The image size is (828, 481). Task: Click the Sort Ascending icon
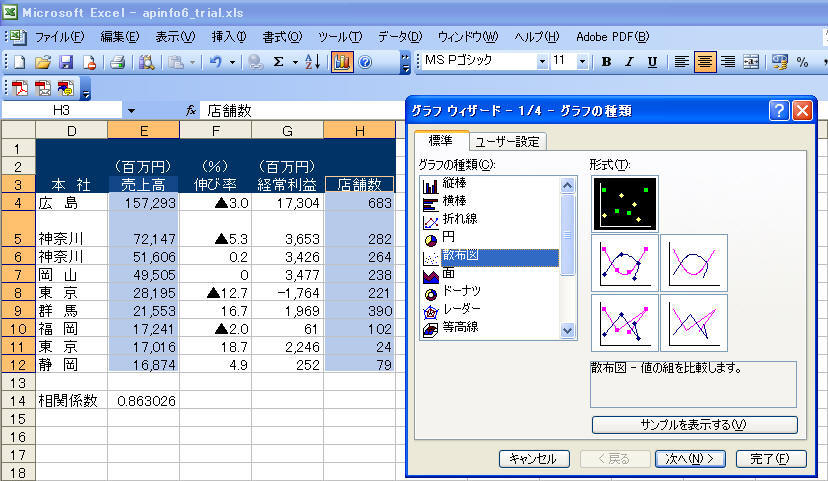312,62
